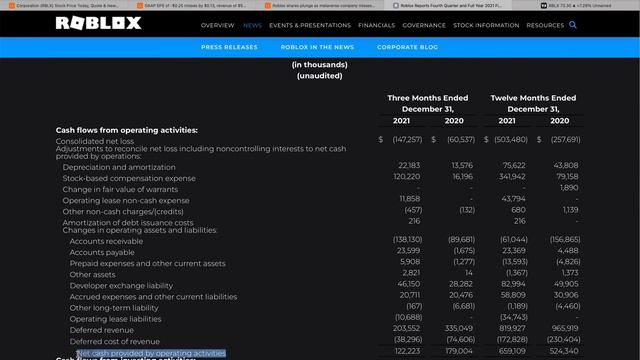Click the Depreciation and amortization label
Viewport: 640px width, 360px height.
click(119, 167)
